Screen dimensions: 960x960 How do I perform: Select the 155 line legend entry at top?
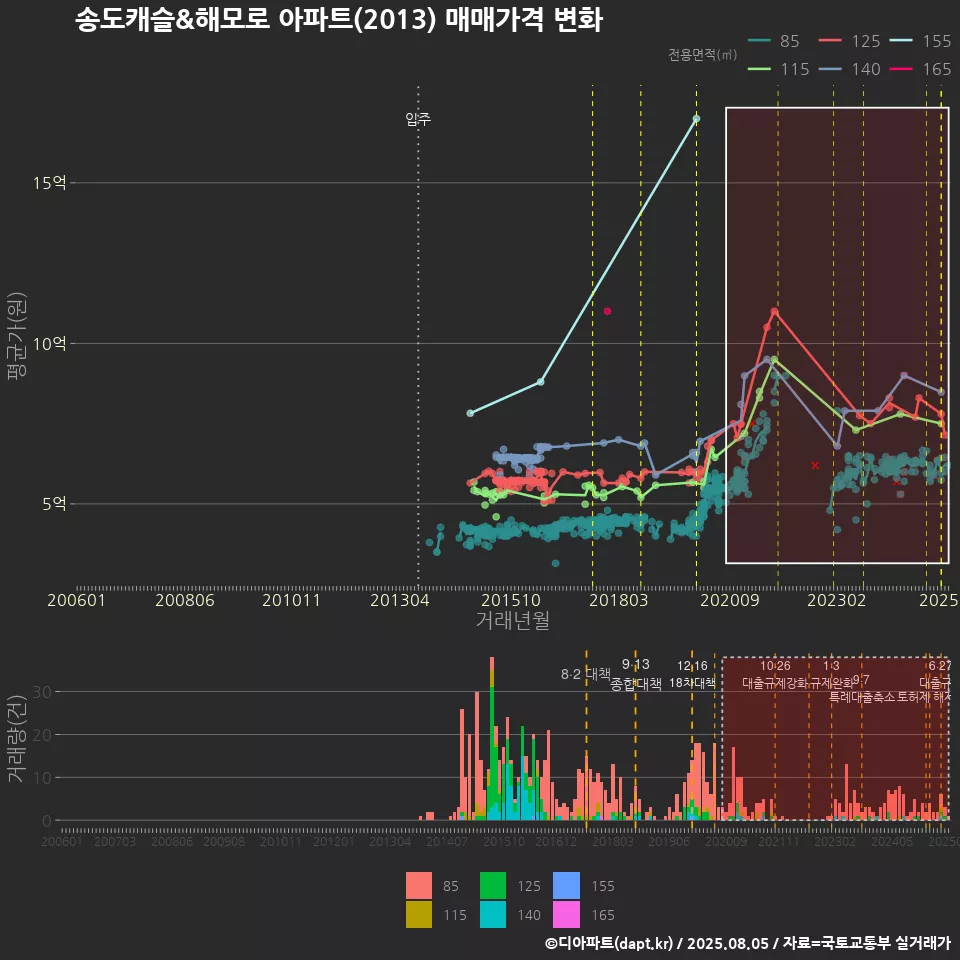(x=920, y=41)
